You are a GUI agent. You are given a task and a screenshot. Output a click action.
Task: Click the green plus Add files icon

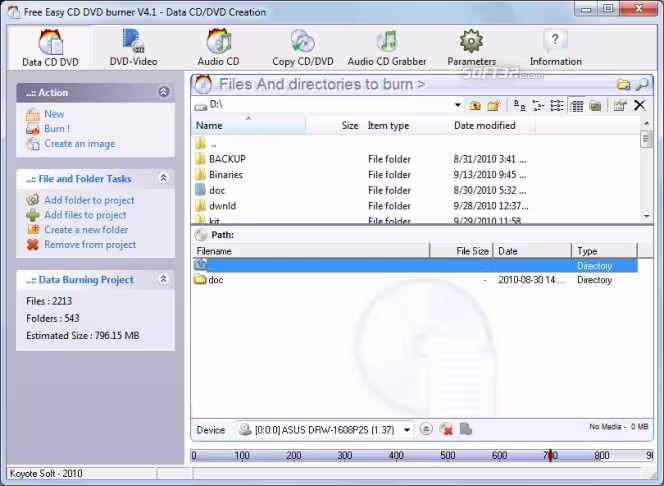33,215
